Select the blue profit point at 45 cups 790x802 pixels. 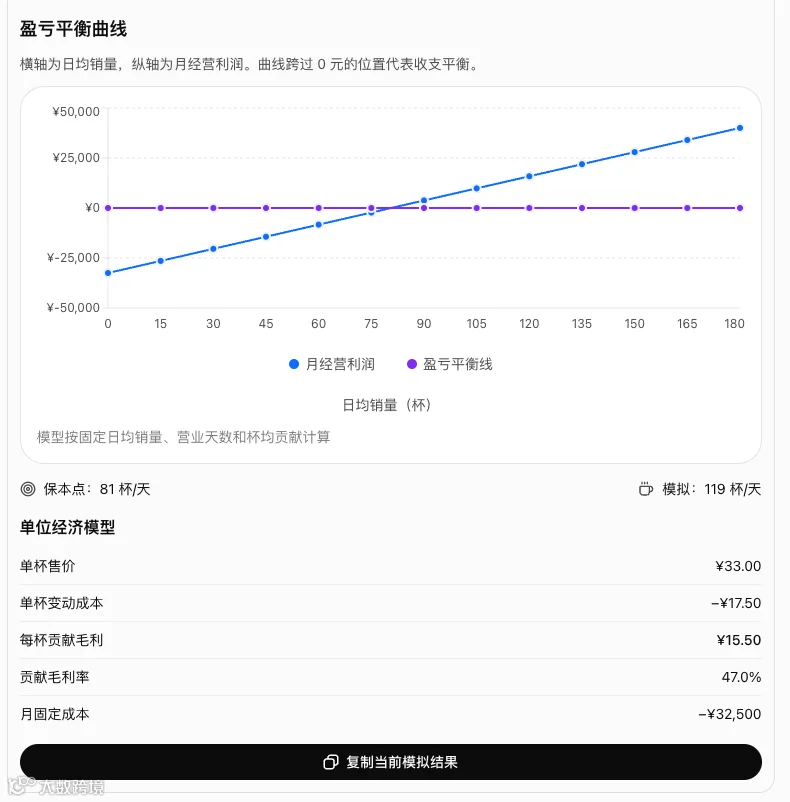266,237
